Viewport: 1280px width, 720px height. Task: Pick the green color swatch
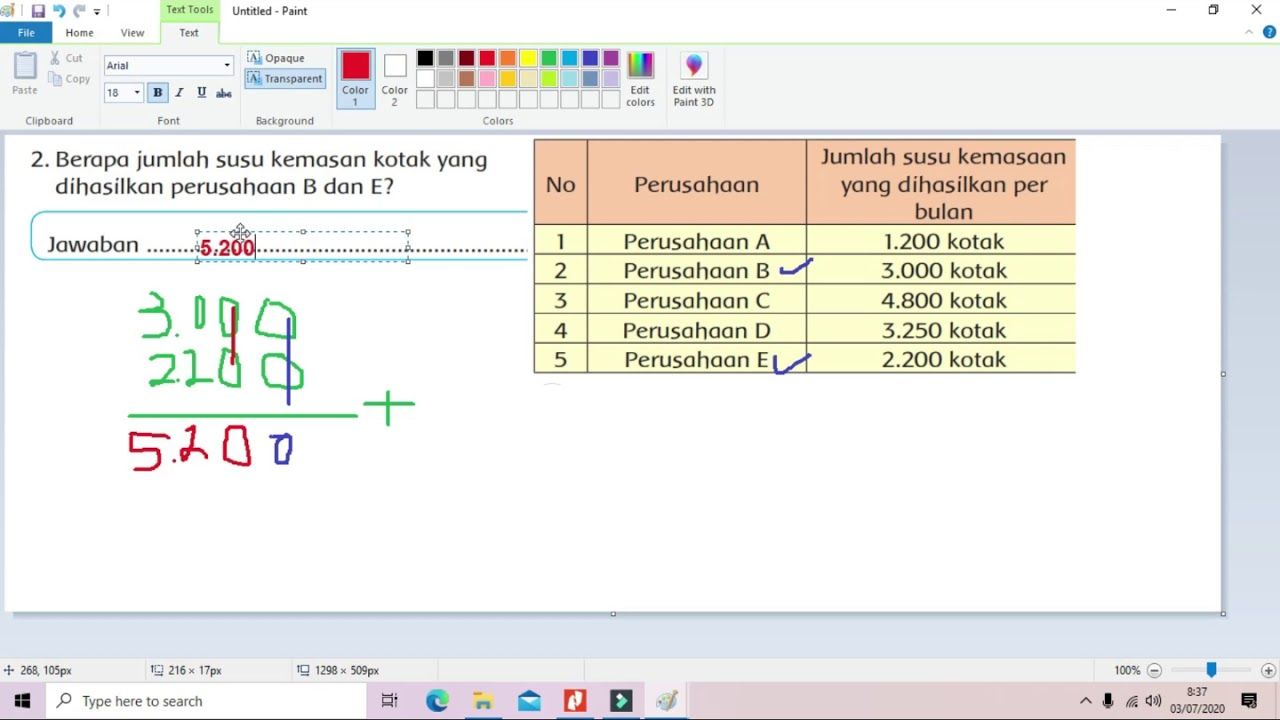(549, 58)
